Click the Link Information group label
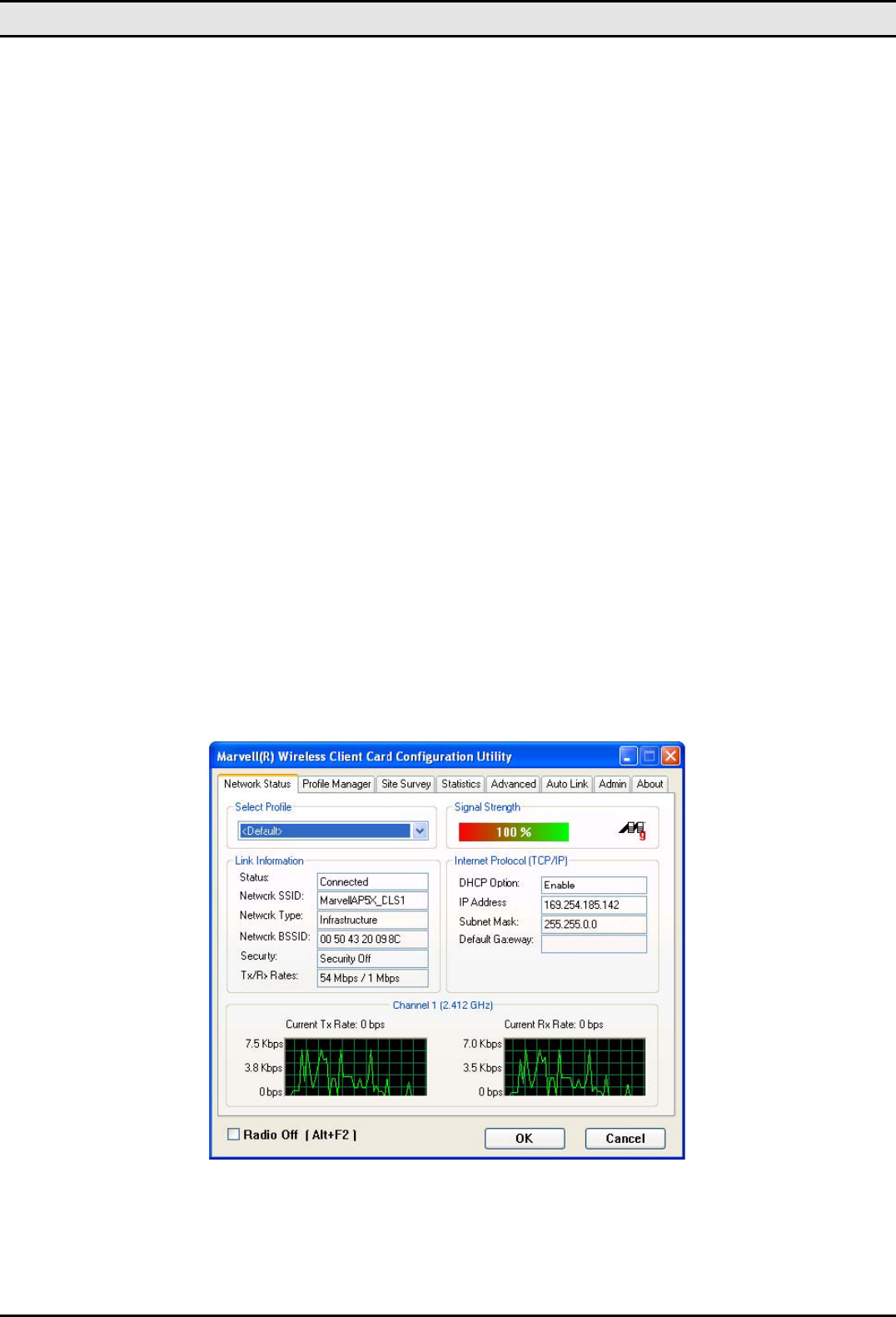The image size is (896, 1317). pos(269,861)
